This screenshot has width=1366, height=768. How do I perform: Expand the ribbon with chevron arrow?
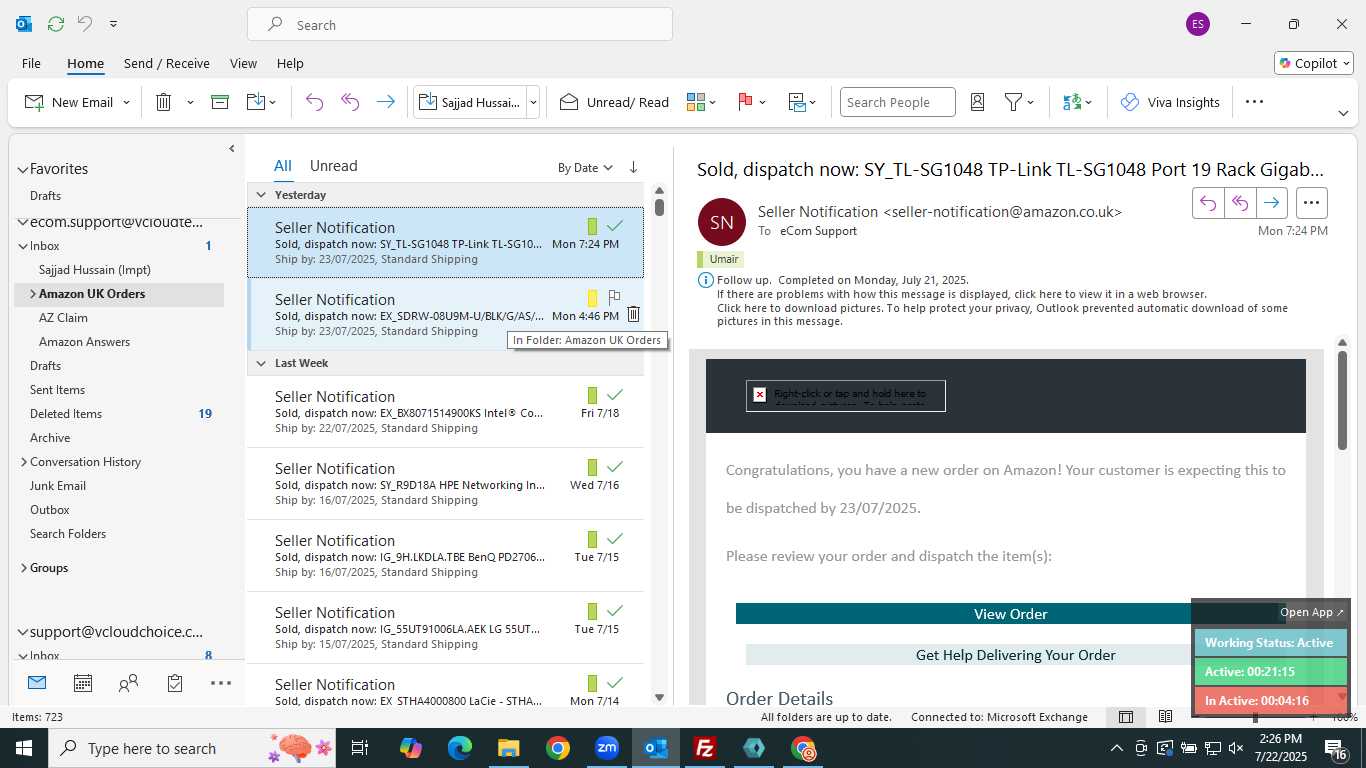1343,113
